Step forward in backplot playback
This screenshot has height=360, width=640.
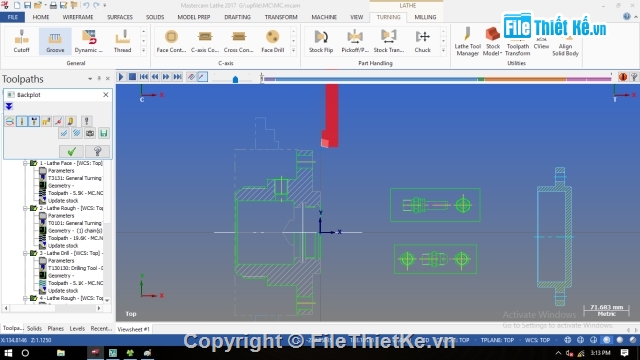pyautogui.click(x=166, y=77)
